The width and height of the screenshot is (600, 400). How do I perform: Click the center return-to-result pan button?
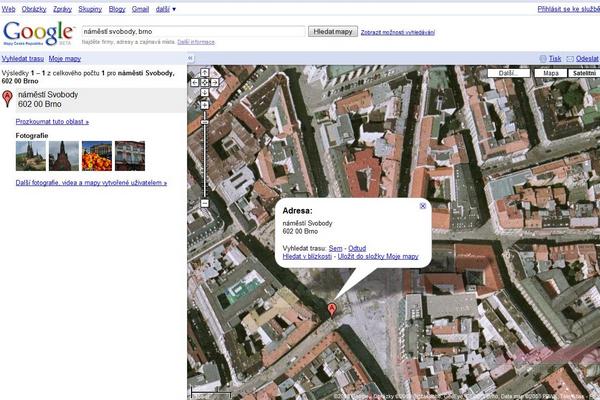[x=204, y=82]
